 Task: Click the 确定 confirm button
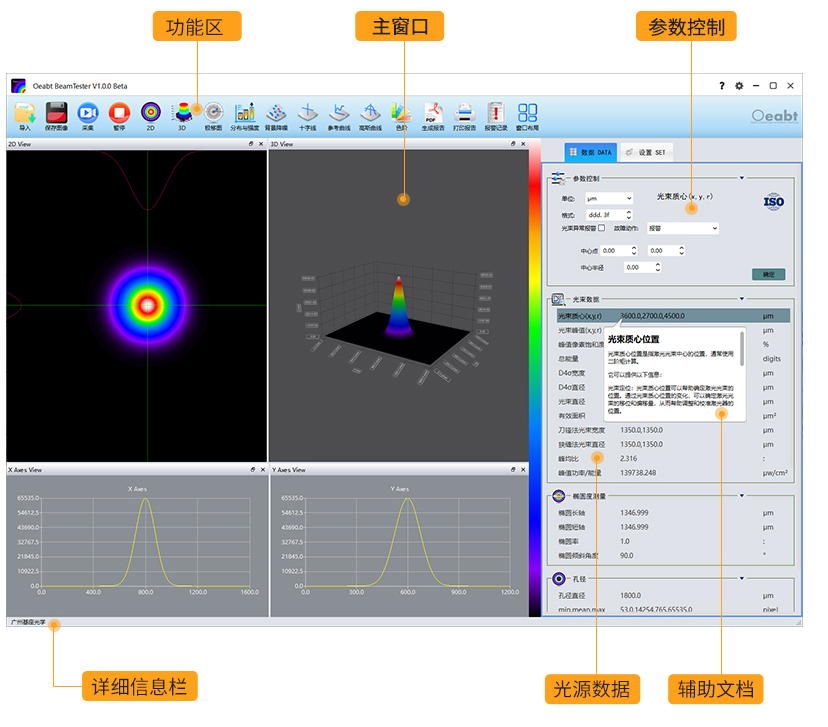[x=768, y=274]
